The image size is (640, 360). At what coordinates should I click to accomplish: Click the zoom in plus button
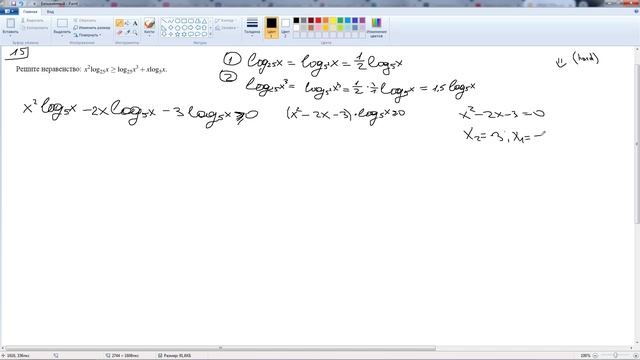point(636,356)
